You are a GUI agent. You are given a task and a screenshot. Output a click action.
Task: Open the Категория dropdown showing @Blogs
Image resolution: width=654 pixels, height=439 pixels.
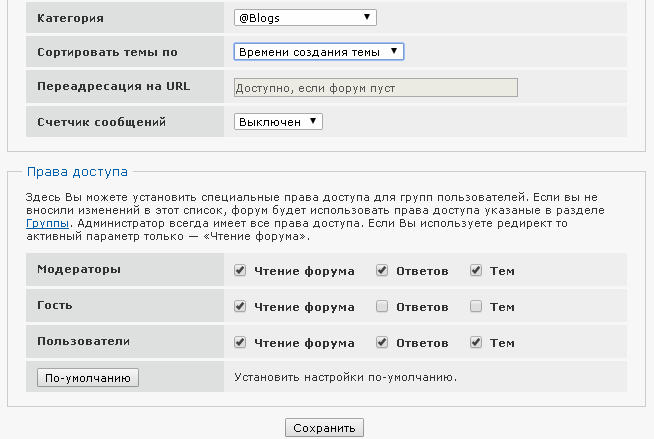click(x=305, y=17)
